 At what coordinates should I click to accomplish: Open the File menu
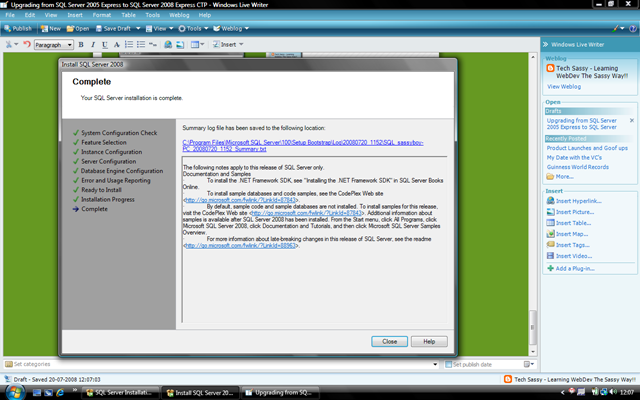tap(10, 15)
